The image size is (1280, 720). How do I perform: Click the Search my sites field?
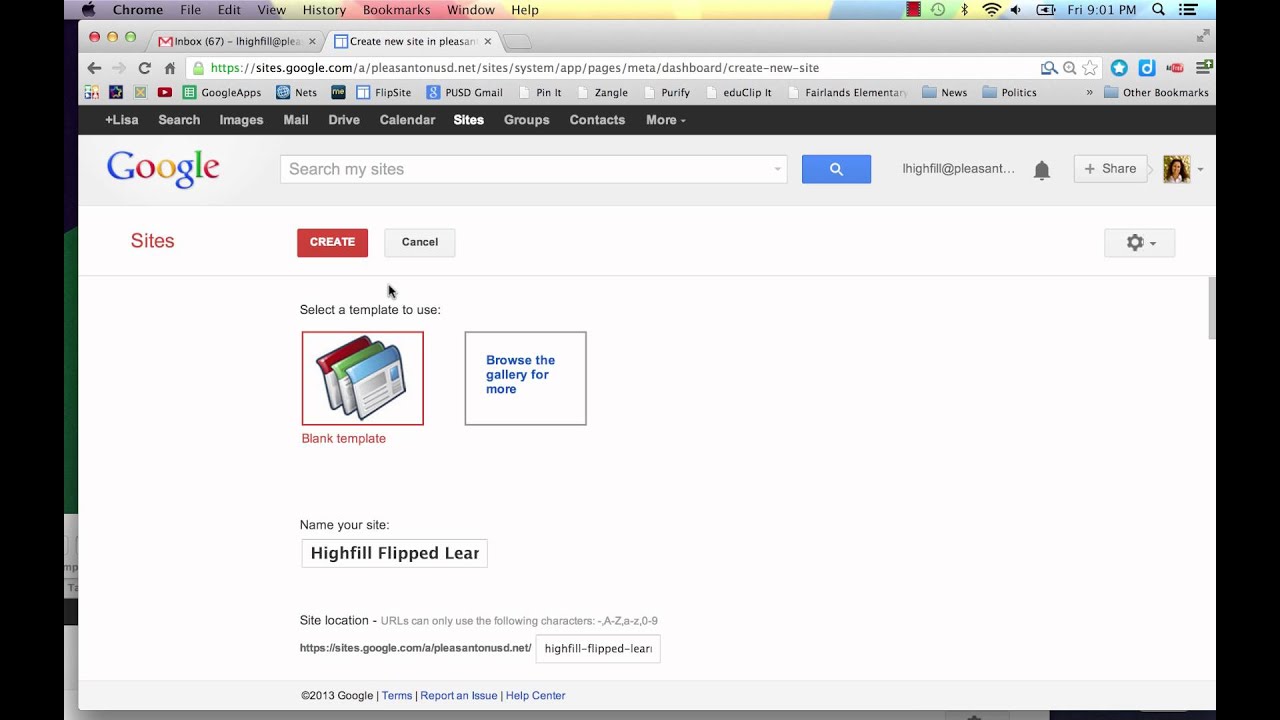point(534,169)
